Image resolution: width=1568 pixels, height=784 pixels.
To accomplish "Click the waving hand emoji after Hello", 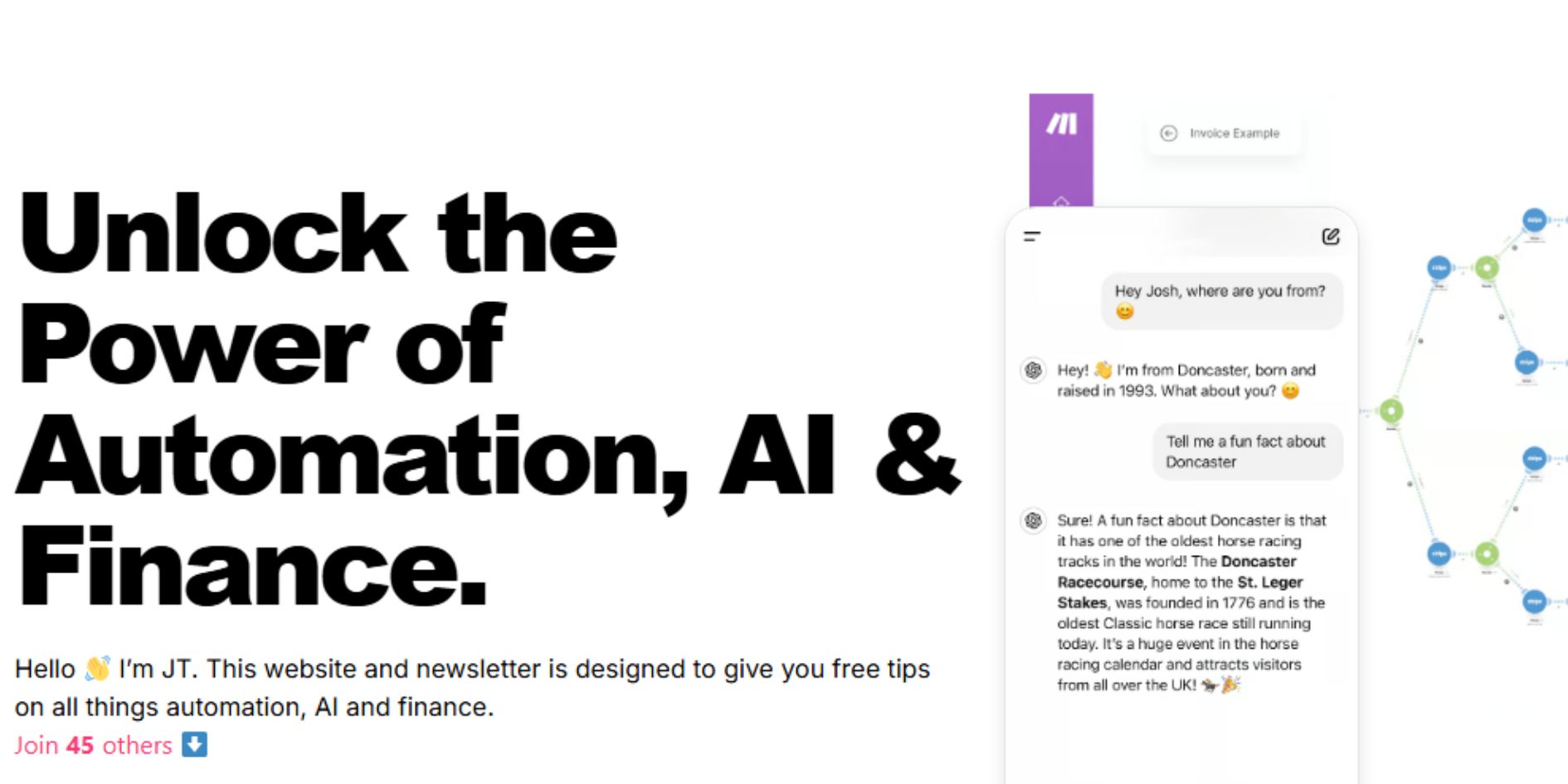I will click(97, 668).
